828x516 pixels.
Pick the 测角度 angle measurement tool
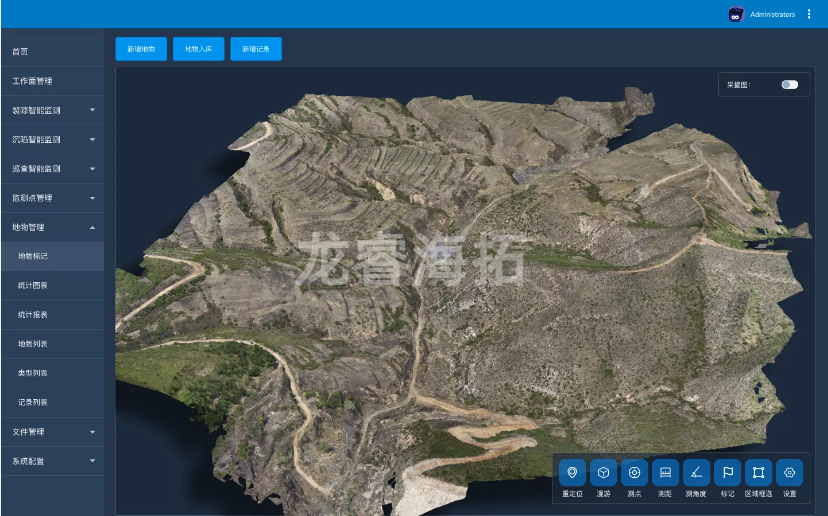696,472
